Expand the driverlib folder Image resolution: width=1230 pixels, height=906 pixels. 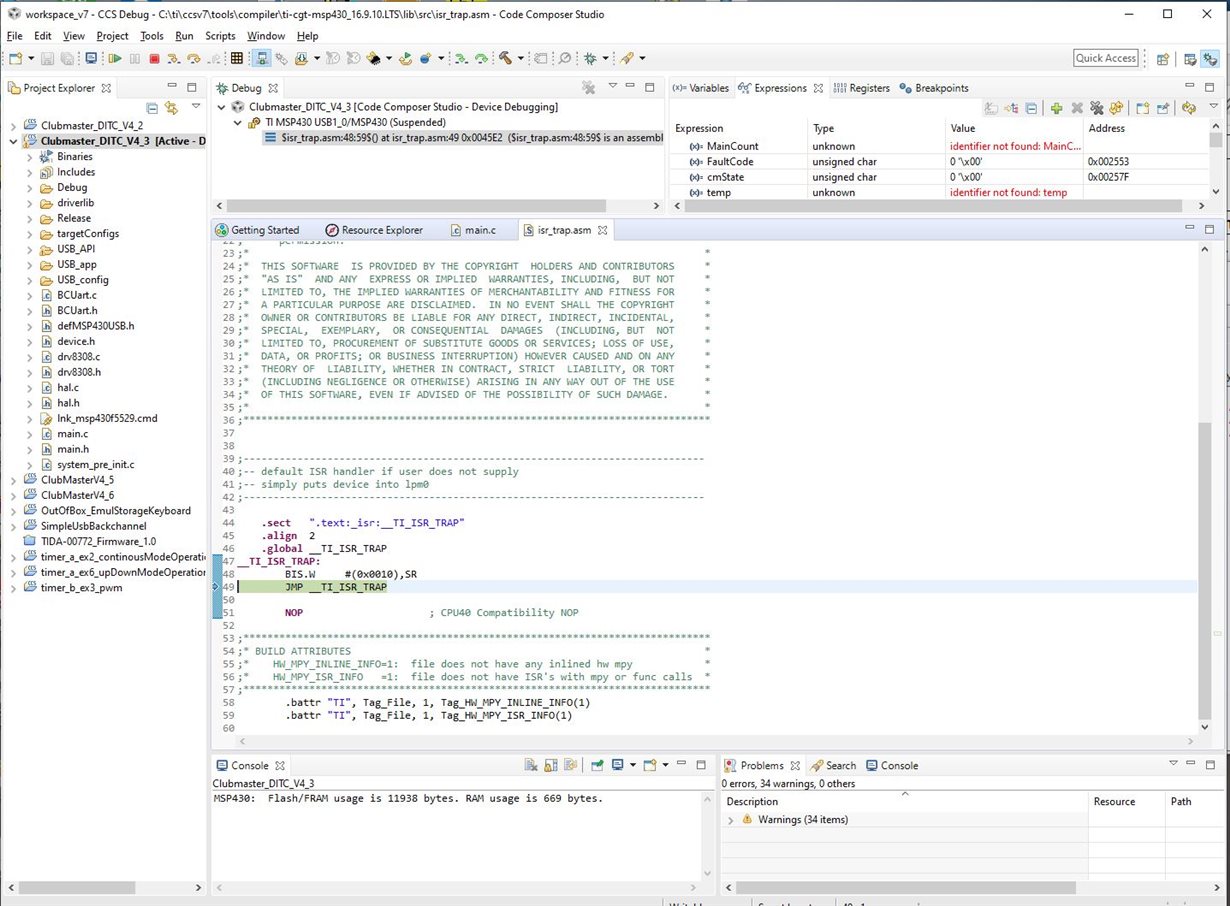point(30,203)
